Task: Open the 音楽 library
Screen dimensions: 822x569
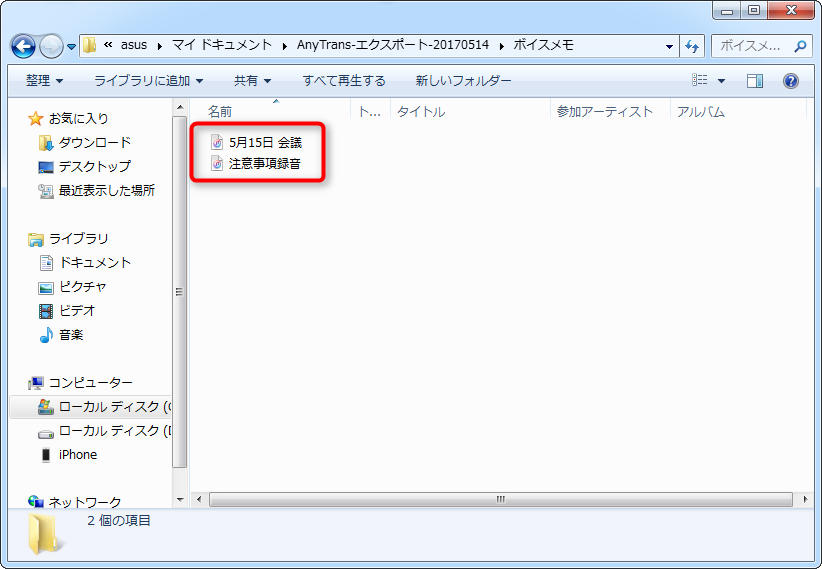Action: pyautogui.click(x=71, y=335)
